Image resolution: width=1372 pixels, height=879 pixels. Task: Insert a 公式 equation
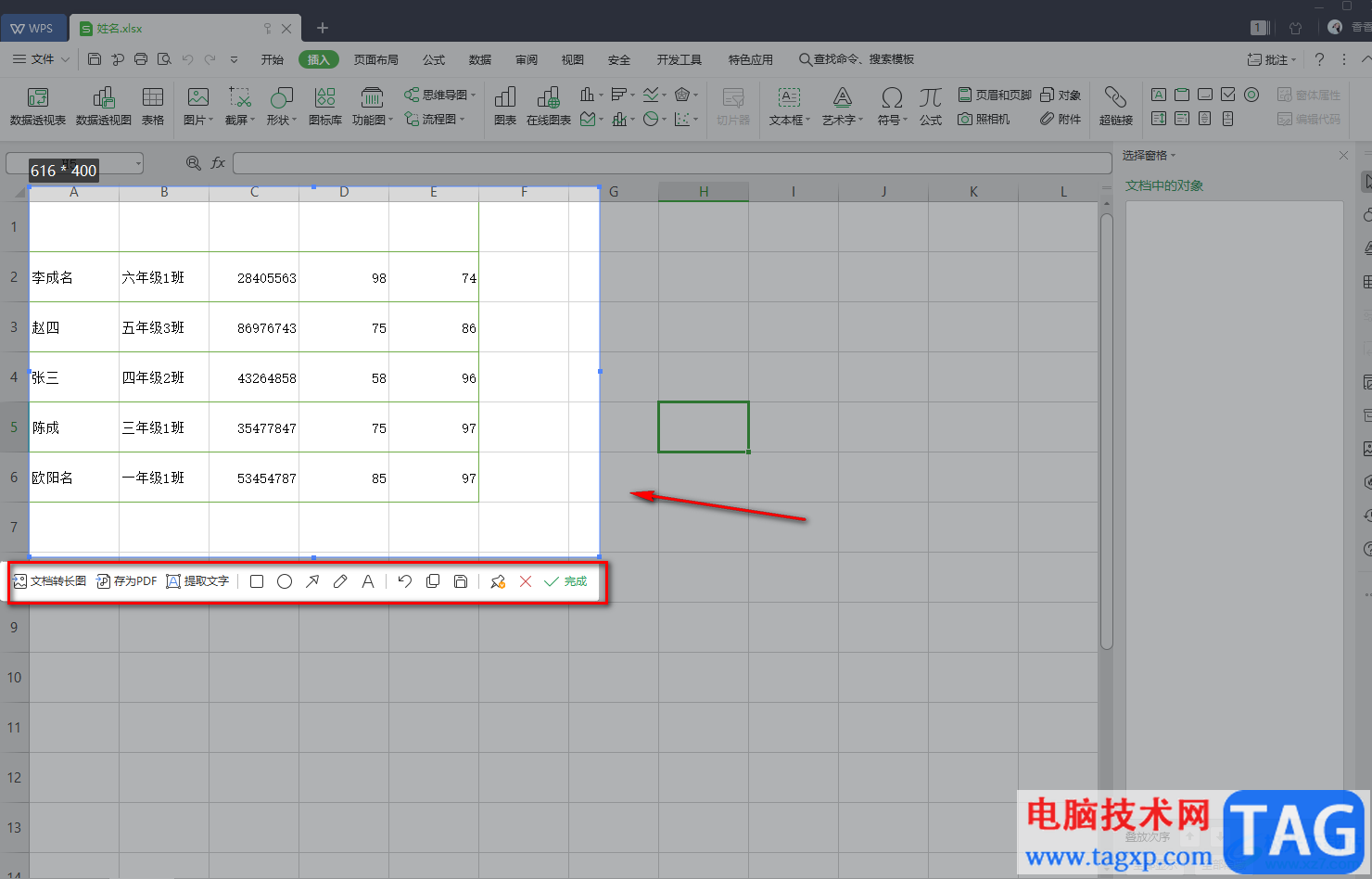click(x=931, y=106)
